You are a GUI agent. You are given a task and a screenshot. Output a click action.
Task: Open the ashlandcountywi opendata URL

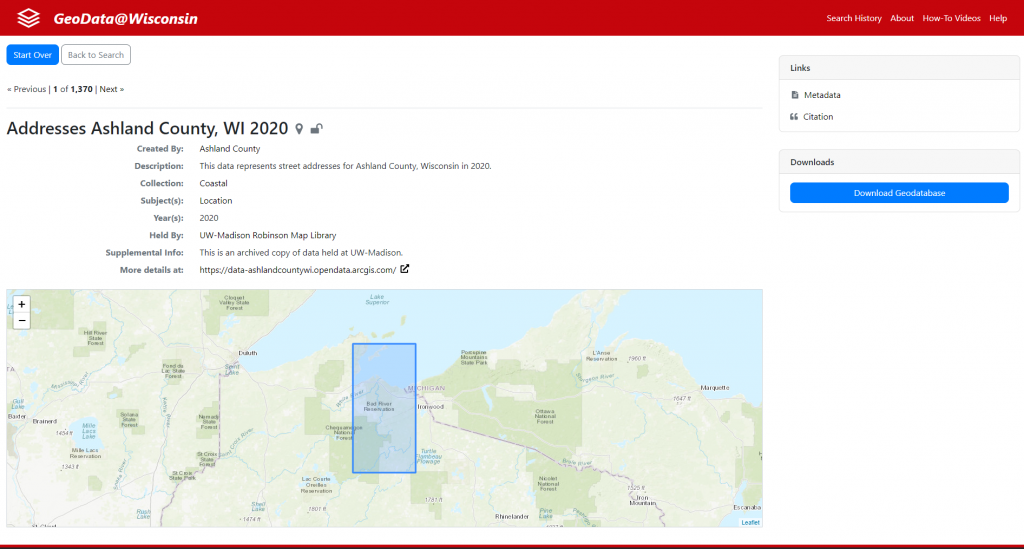pos(298,270)
